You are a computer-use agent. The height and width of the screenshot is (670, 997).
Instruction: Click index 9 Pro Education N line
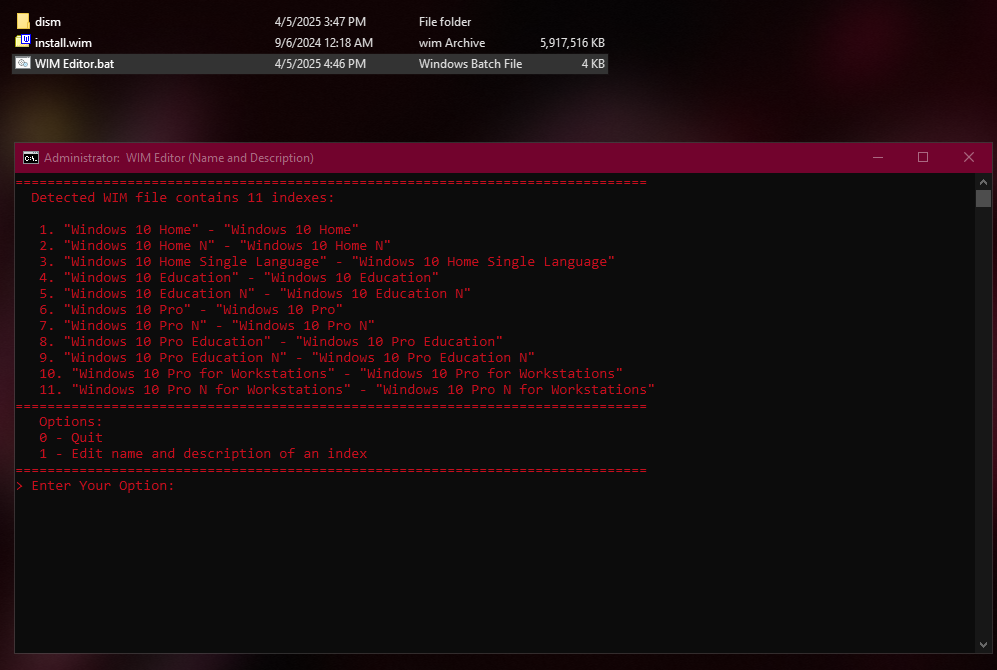pos(286,357)
